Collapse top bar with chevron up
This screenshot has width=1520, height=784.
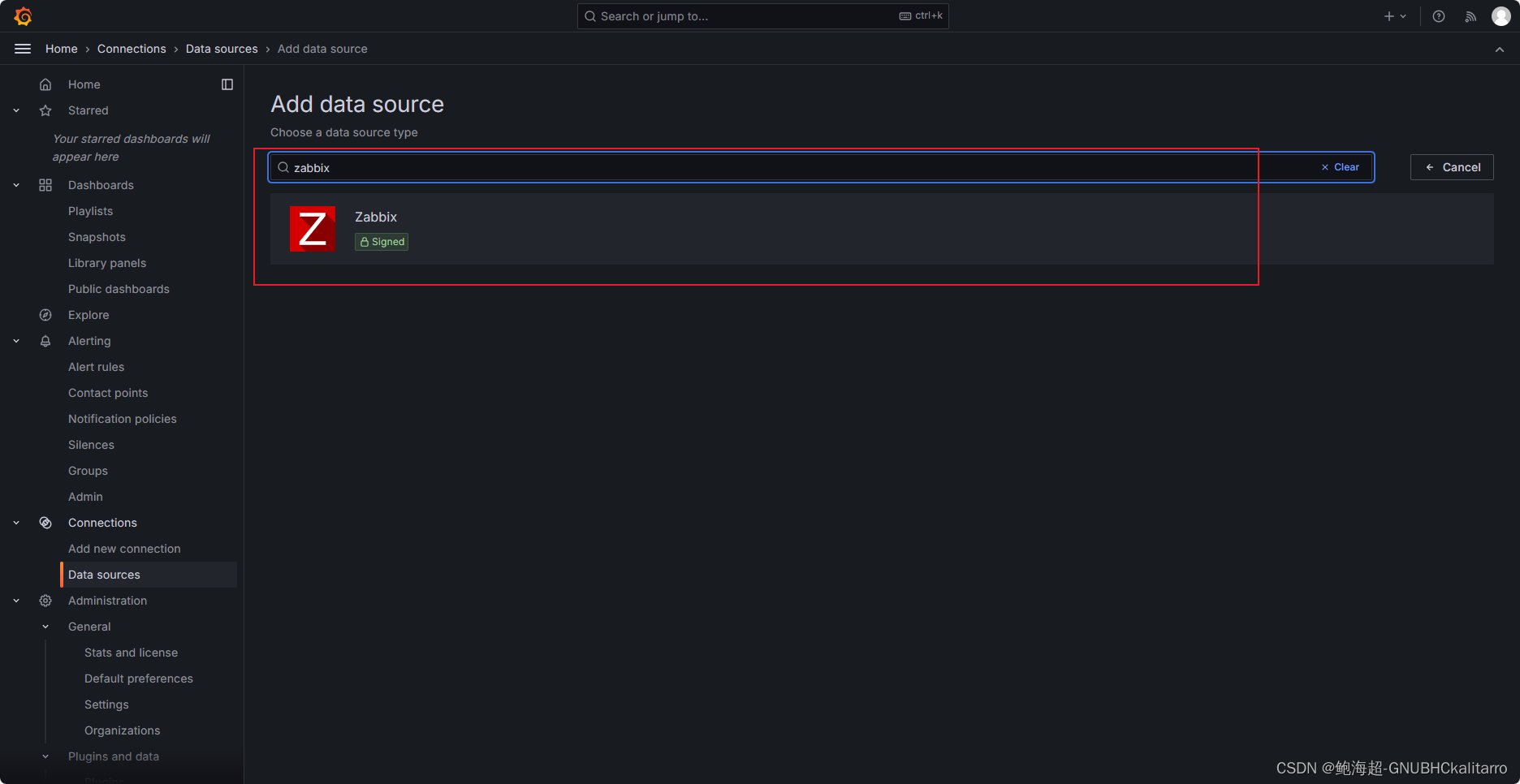(x=1500, y=50)
